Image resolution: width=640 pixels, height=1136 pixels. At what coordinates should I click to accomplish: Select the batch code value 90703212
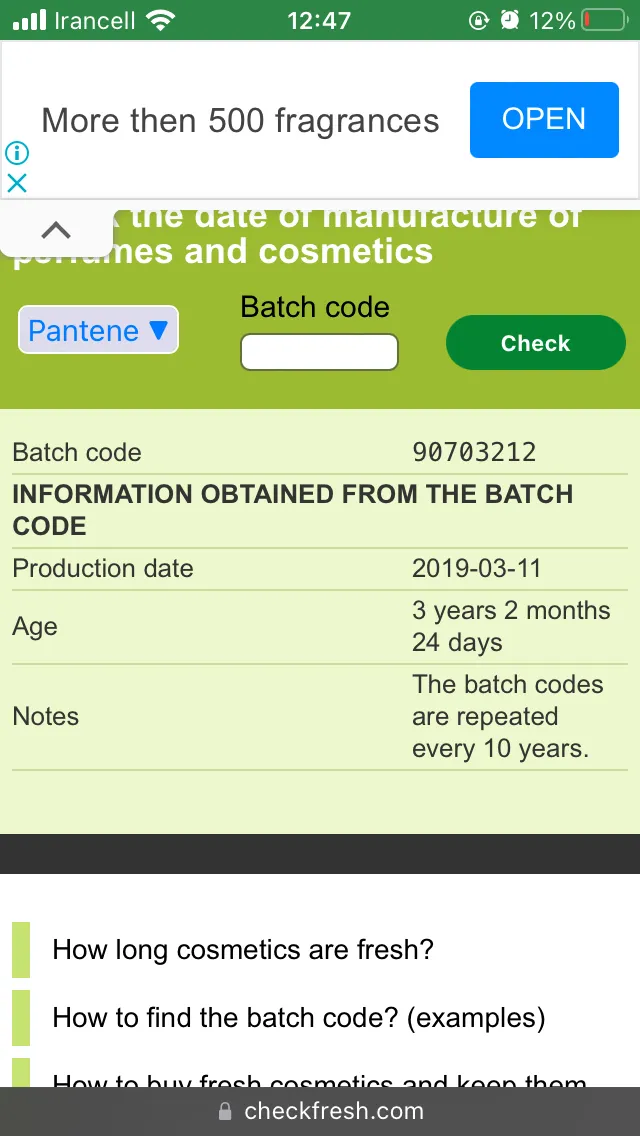point(474,452)
